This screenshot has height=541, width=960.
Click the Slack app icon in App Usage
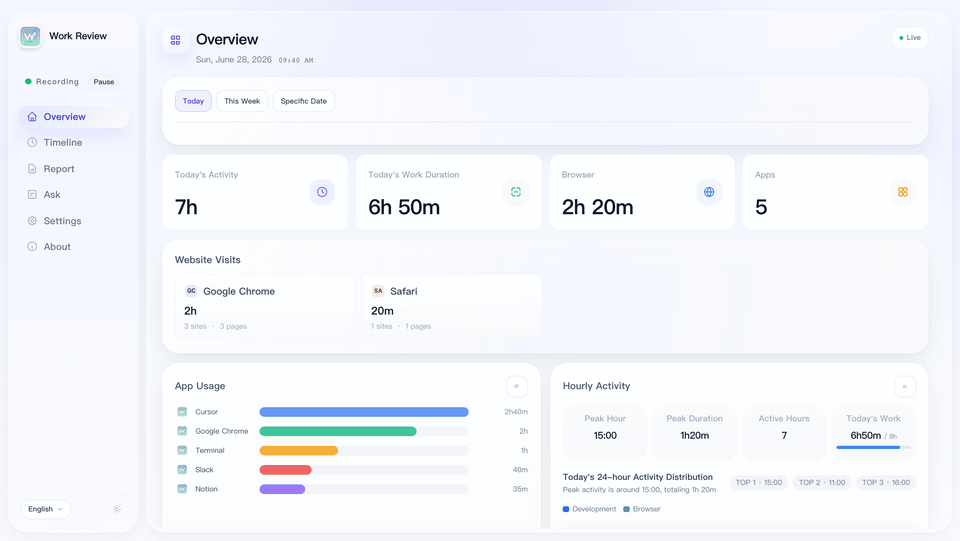coord(182,469)
